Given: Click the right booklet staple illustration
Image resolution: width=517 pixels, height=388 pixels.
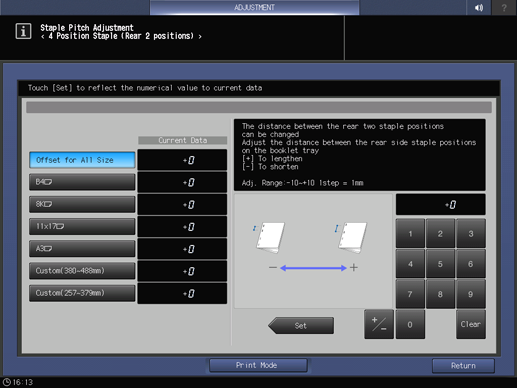Looking at the screenshot, I should [351, 237].
